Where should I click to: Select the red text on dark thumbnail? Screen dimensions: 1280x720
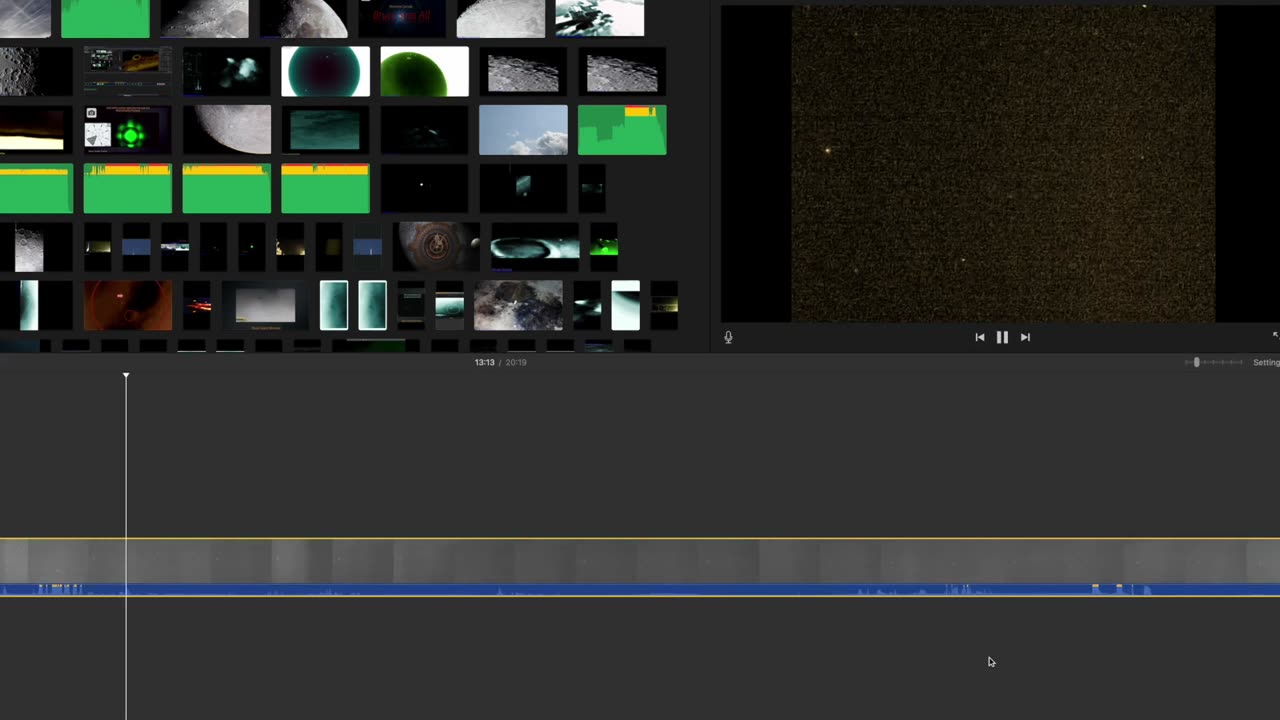[x=402, y=18]
